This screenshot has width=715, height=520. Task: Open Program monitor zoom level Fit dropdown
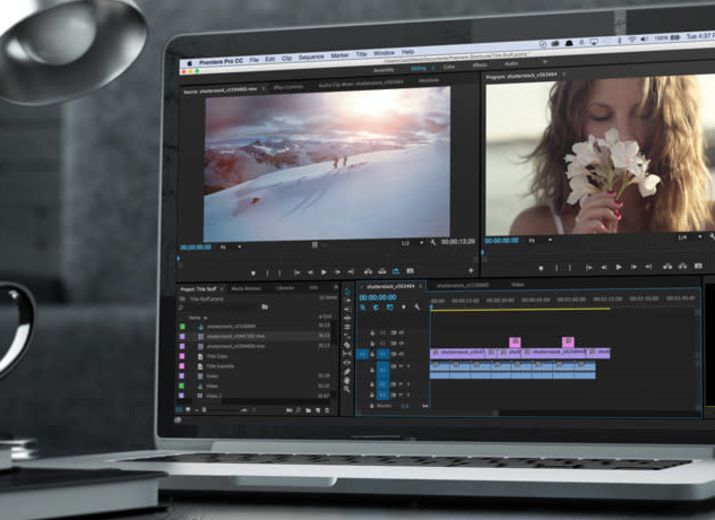(x=540, y=240)
